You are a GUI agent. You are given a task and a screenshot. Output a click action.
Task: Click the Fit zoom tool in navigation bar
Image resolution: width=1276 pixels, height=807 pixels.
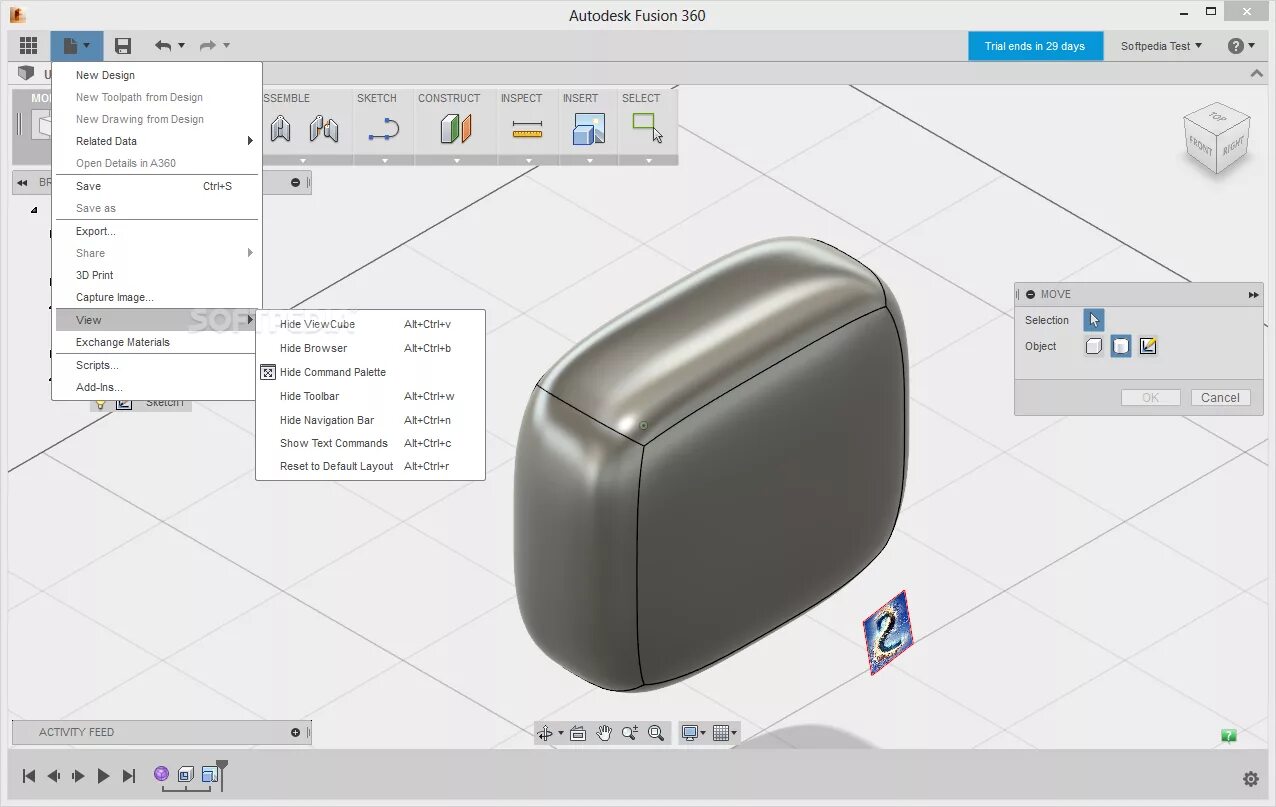click(656, 733)
